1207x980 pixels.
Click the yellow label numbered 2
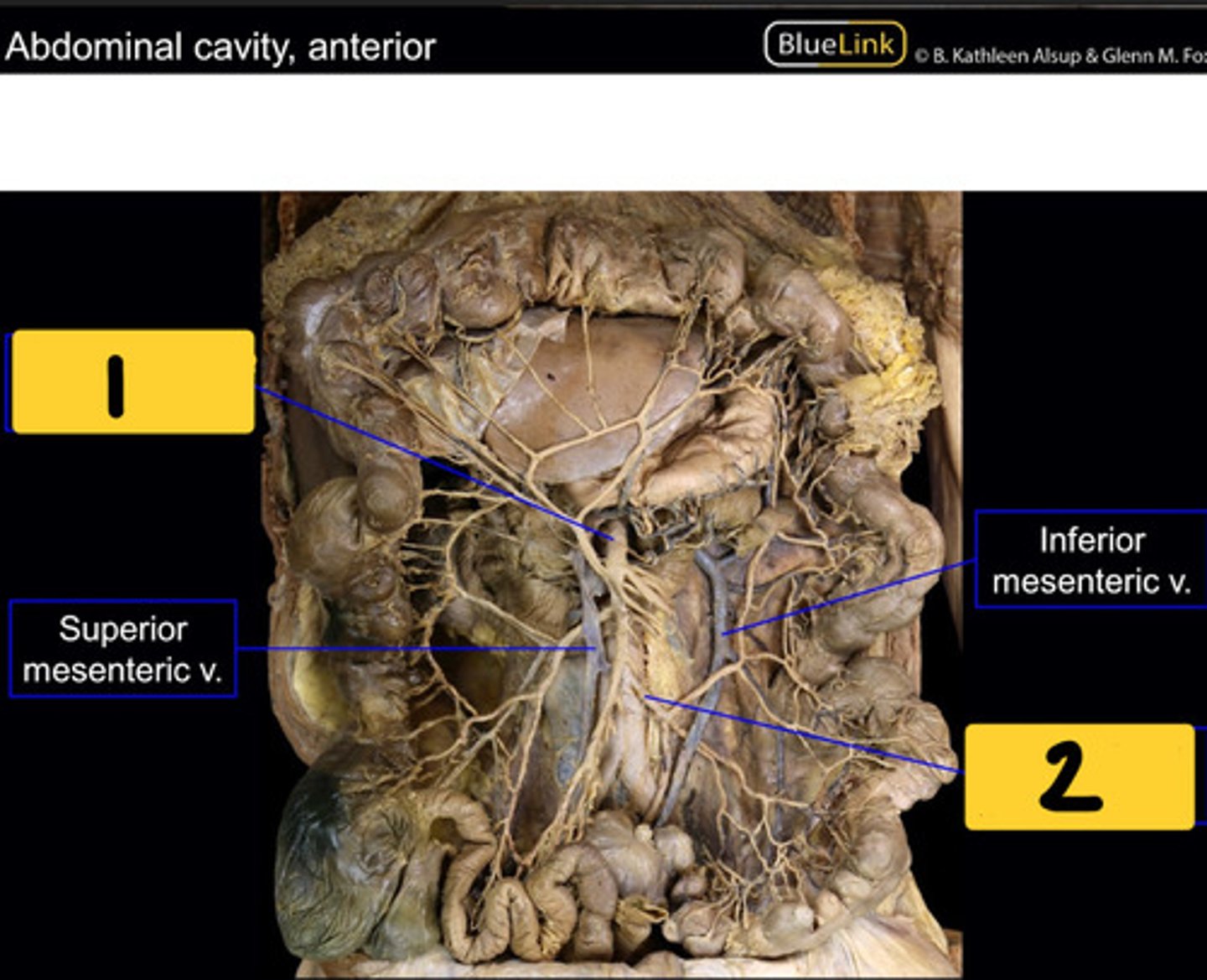(x=1080, y=777)
